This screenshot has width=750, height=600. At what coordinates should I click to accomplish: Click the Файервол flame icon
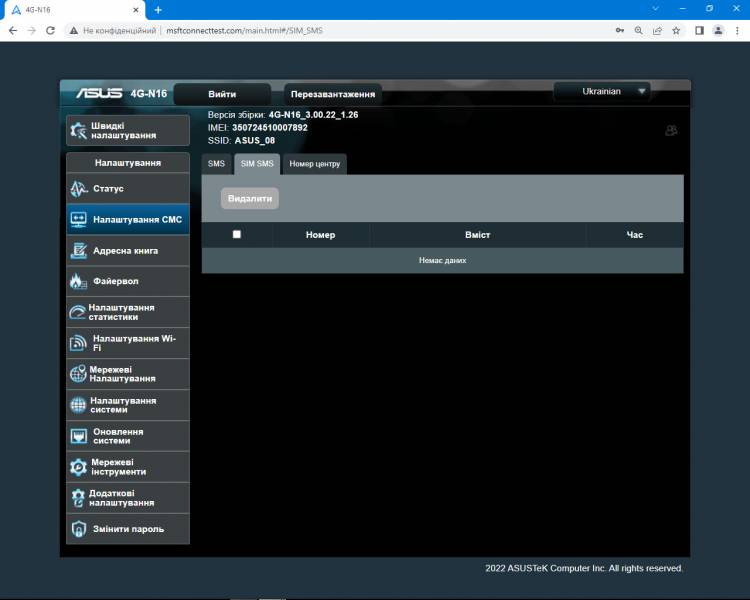click(x=78, y=281)
